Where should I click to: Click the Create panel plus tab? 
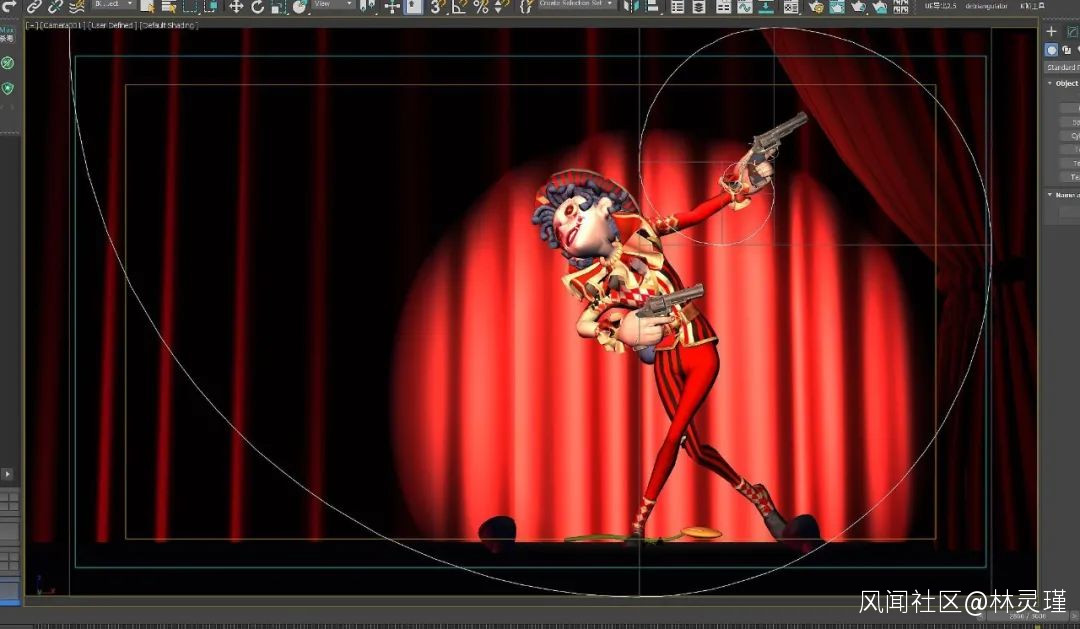pyautogui.click(x=1051, y=32)
